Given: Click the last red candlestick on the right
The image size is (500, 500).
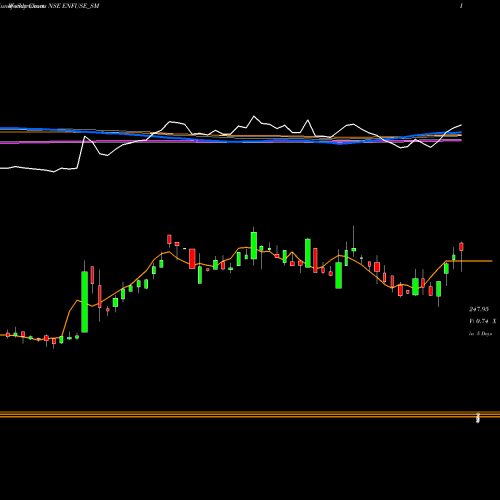Looking at the screenshot, I should click(461, 247).
